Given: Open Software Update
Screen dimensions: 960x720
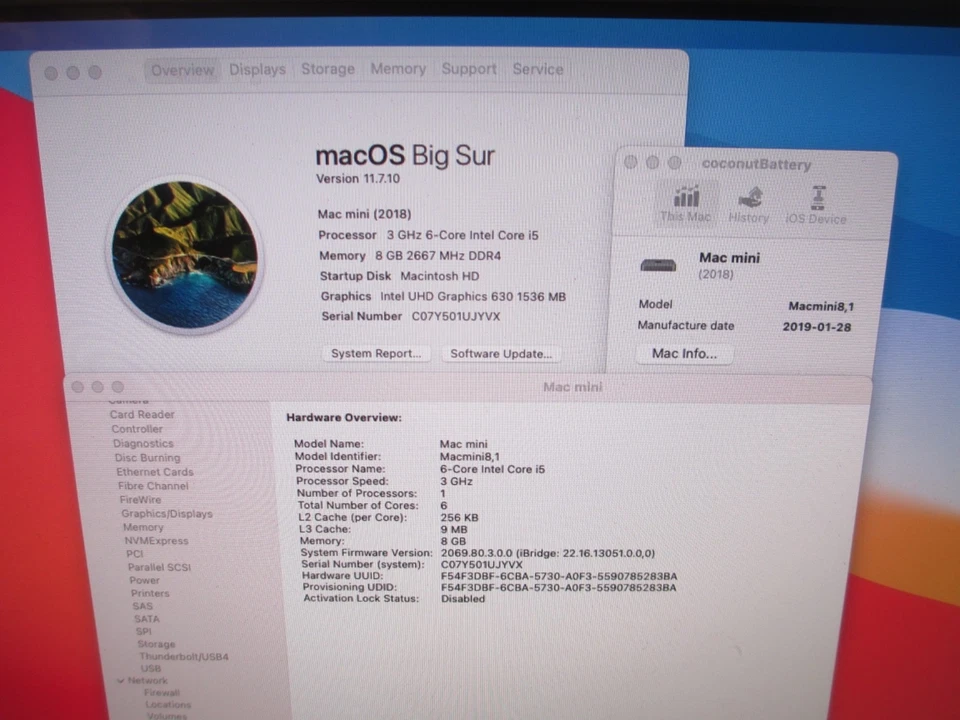Looking at the screenshot, I should point(500,353).
